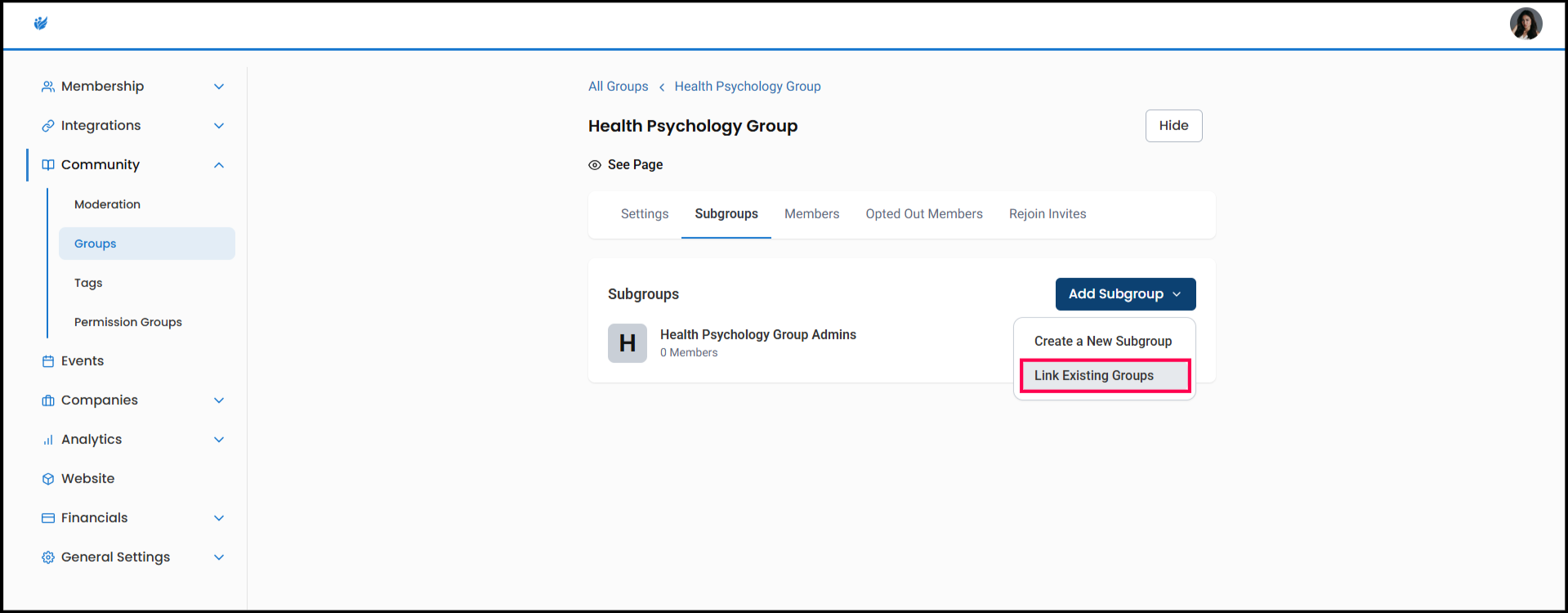Image resolution: width=1568 pixels, height=613 pixels.
Task: Collapse the Community section chevron
Action: tap(219, 165)
